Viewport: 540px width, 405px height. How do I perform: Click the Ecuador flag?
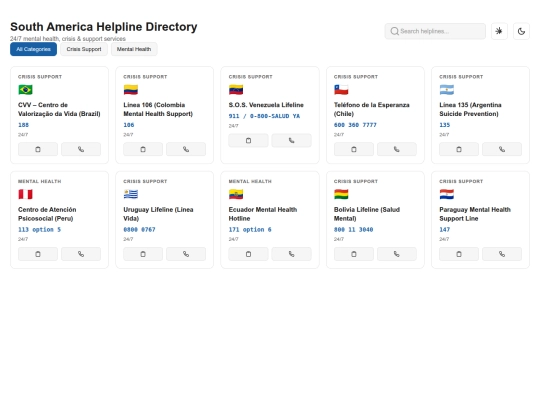(236, 195)
